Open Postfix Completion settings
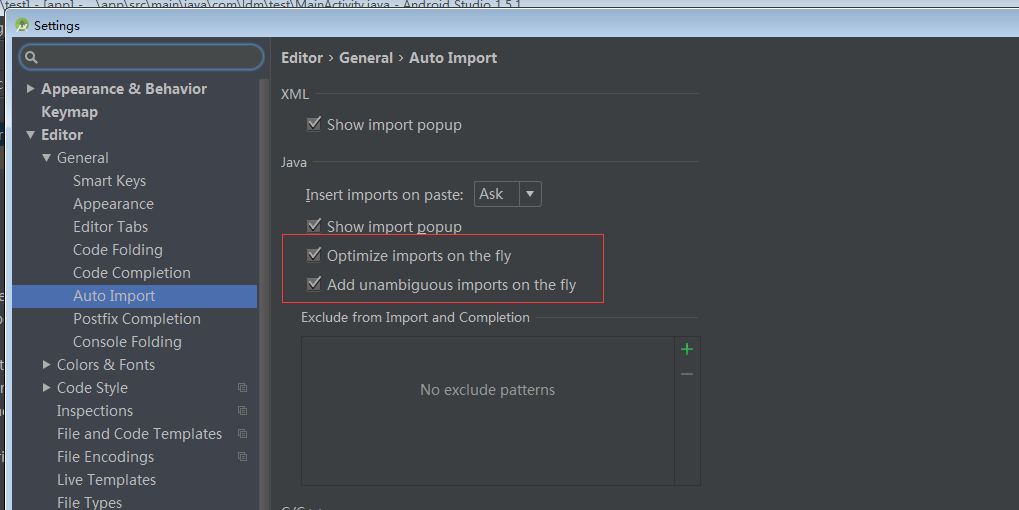 pos(136,319)
